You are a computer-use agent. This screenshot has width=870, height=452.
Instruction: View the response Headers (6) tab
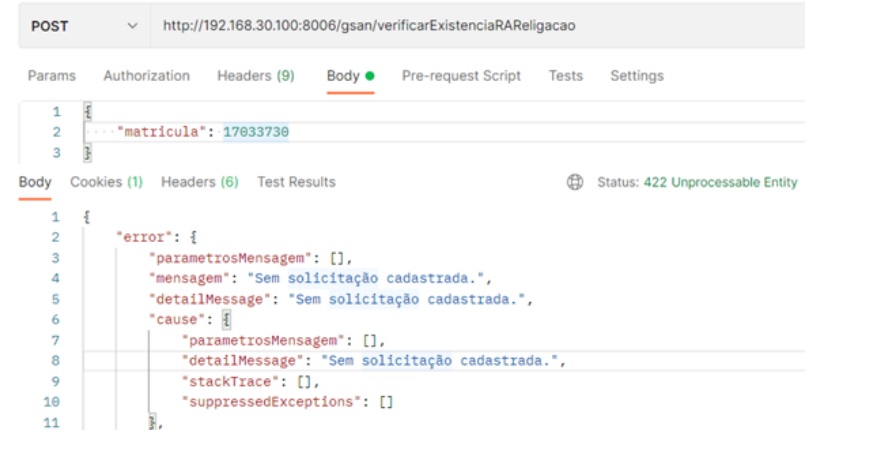point(199,182)
